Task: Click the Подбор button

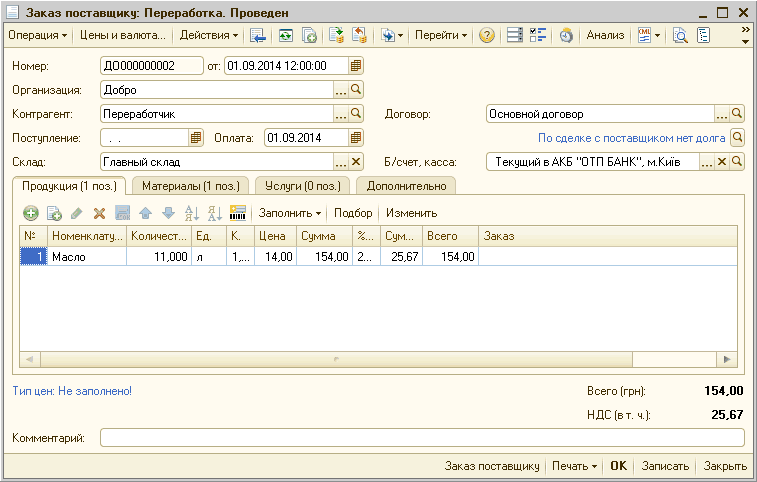Action: pos(353,213)
